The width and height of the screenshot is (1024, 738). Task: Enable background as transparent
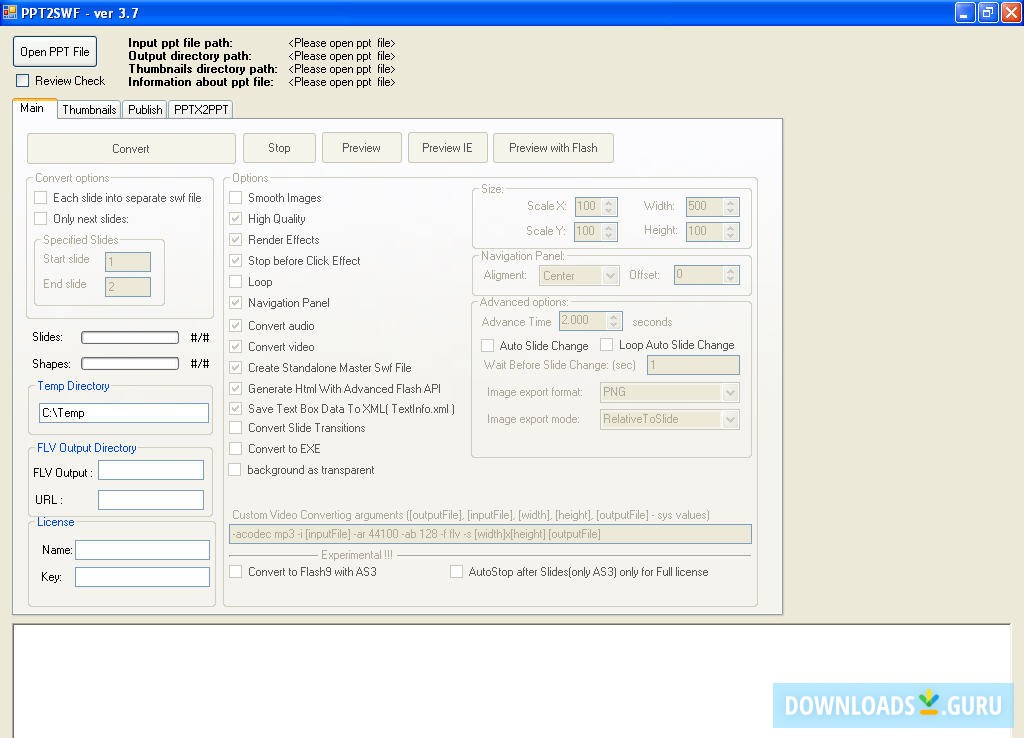point(235,469)
